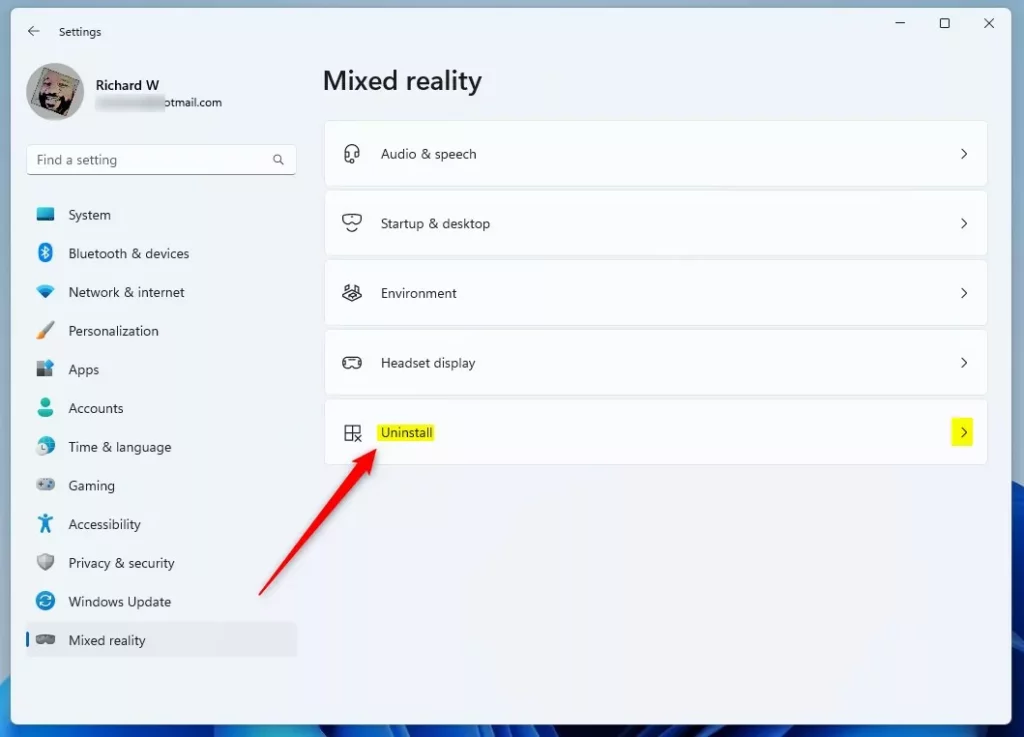
Task: Click the Mixed reality headset icon in sidebar
Action: point(45,639)
